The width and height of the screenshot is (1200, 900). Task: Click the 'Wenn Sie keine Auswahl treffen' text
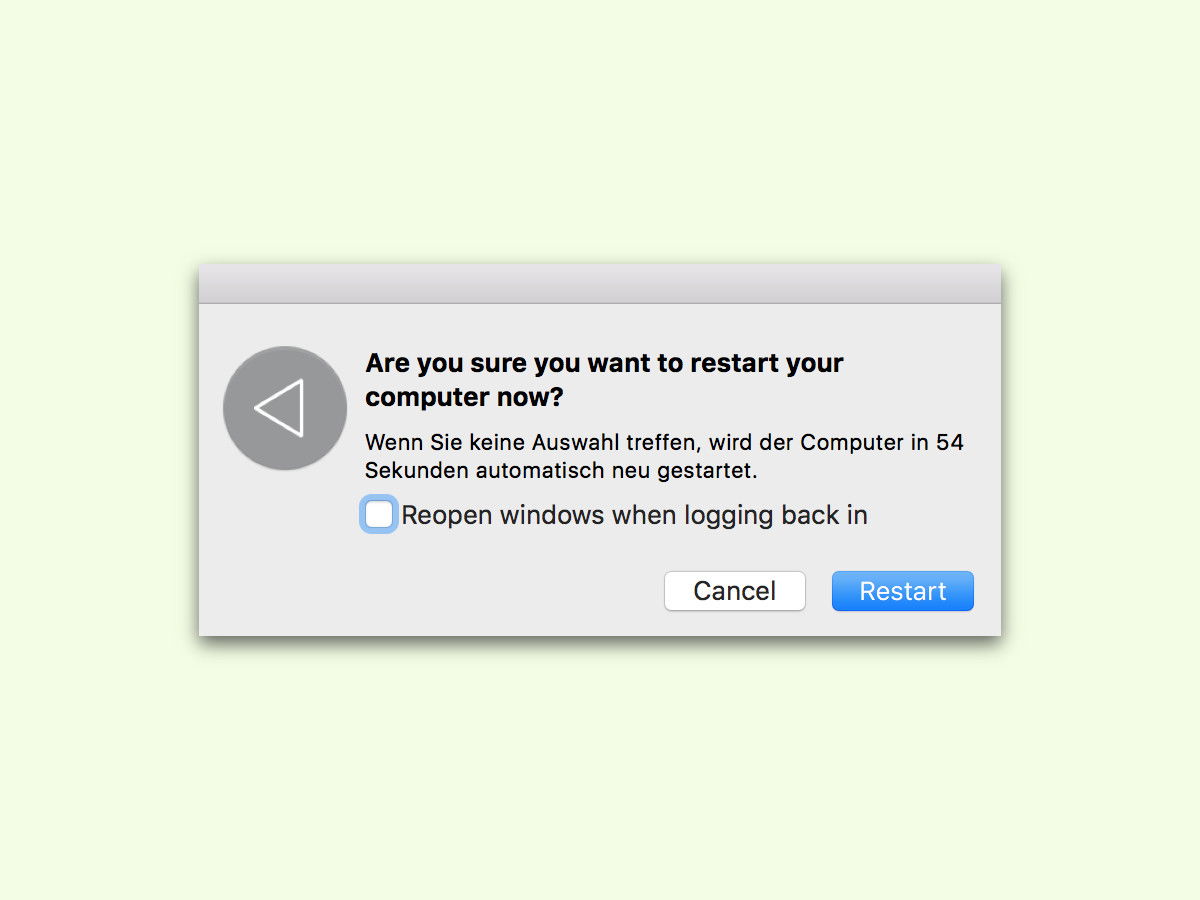[x=545, y=442]
